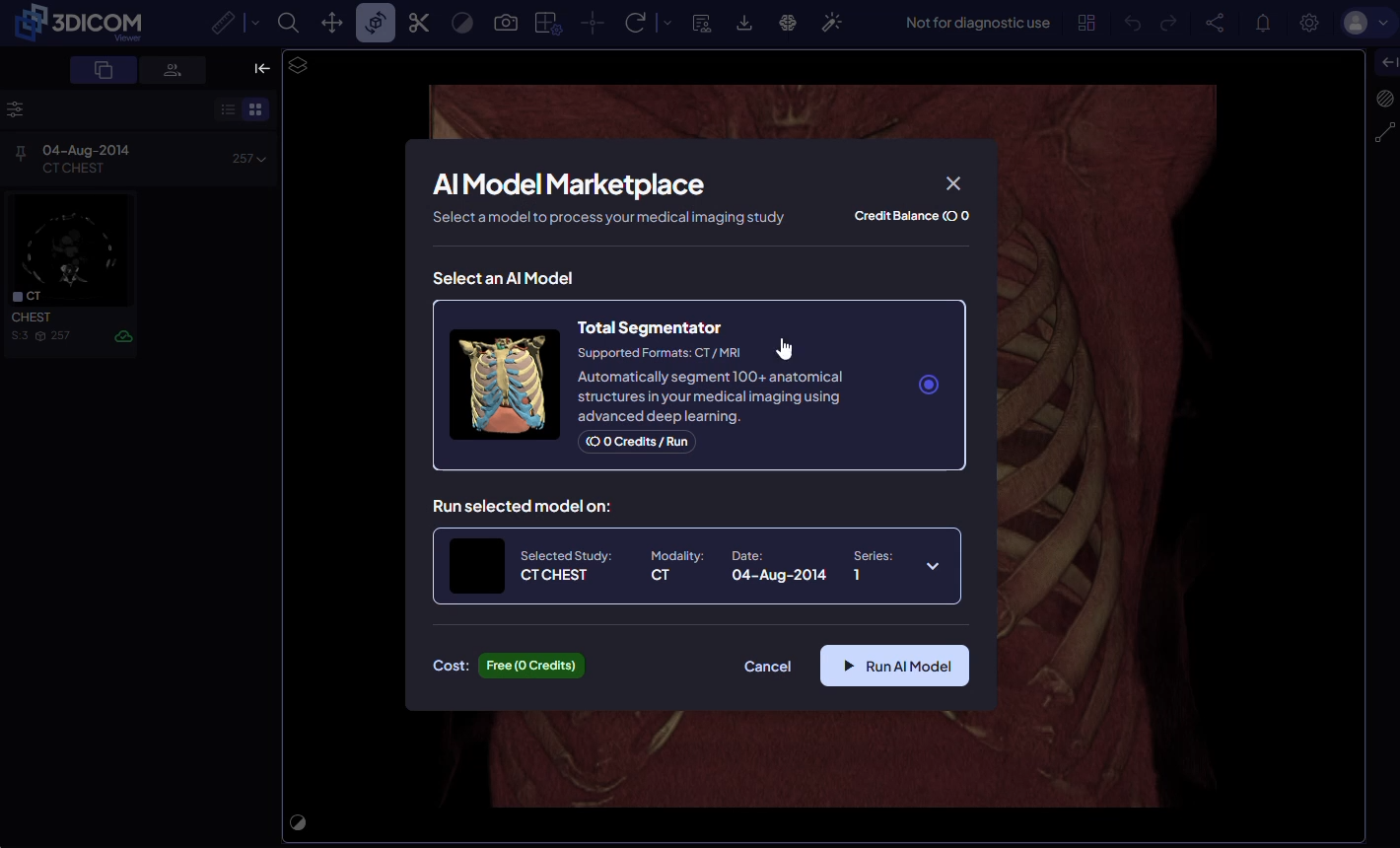Take a snapshot with the camera icon
The image size is (1400, 848).
click(506, 23)
